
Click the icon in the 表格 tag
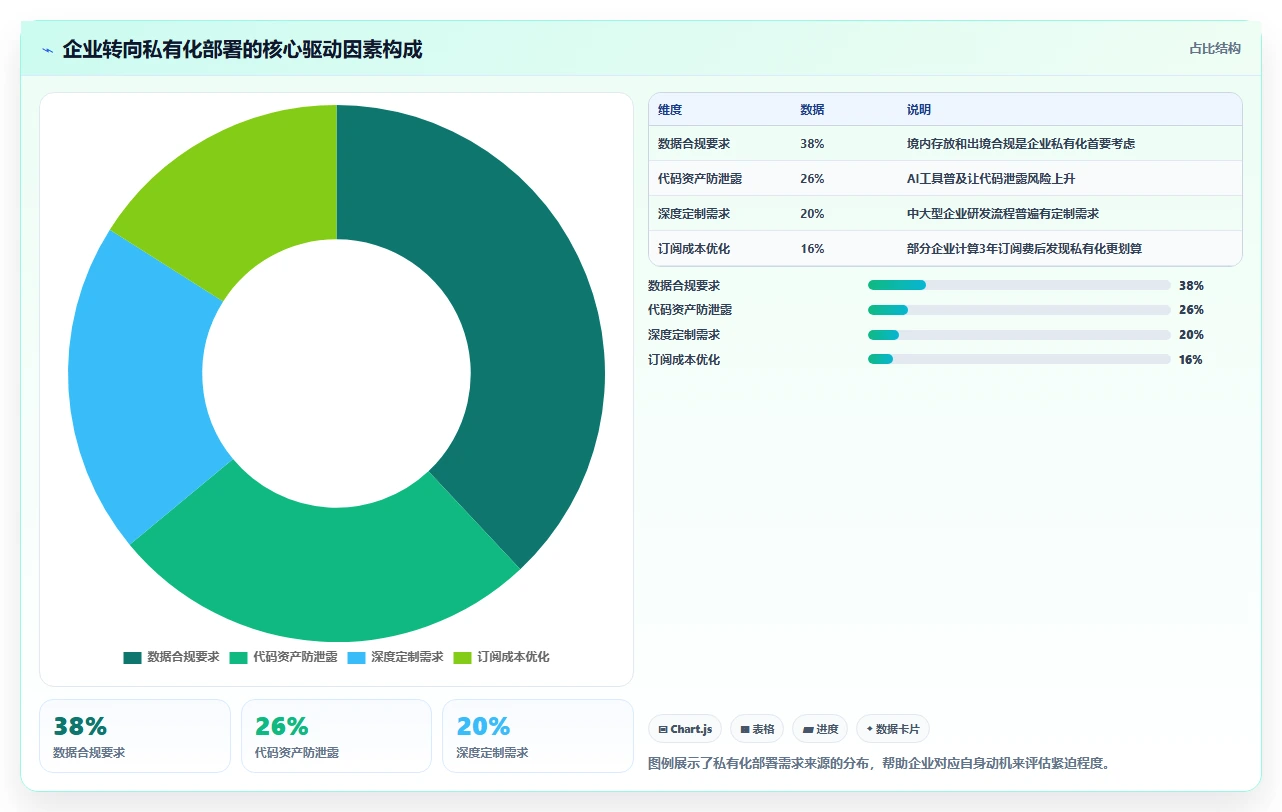pos(745,730)
